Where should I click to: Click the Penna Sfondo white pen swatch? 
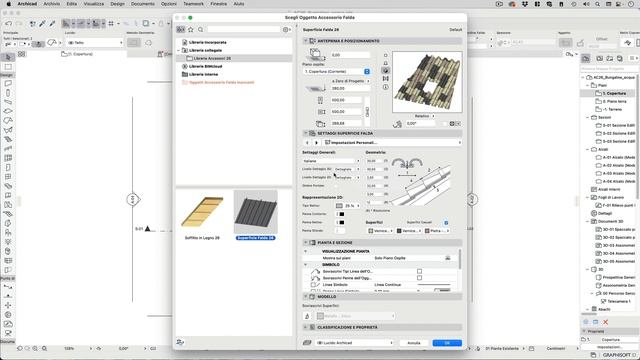pyautogui.click(x=340, y=231)
